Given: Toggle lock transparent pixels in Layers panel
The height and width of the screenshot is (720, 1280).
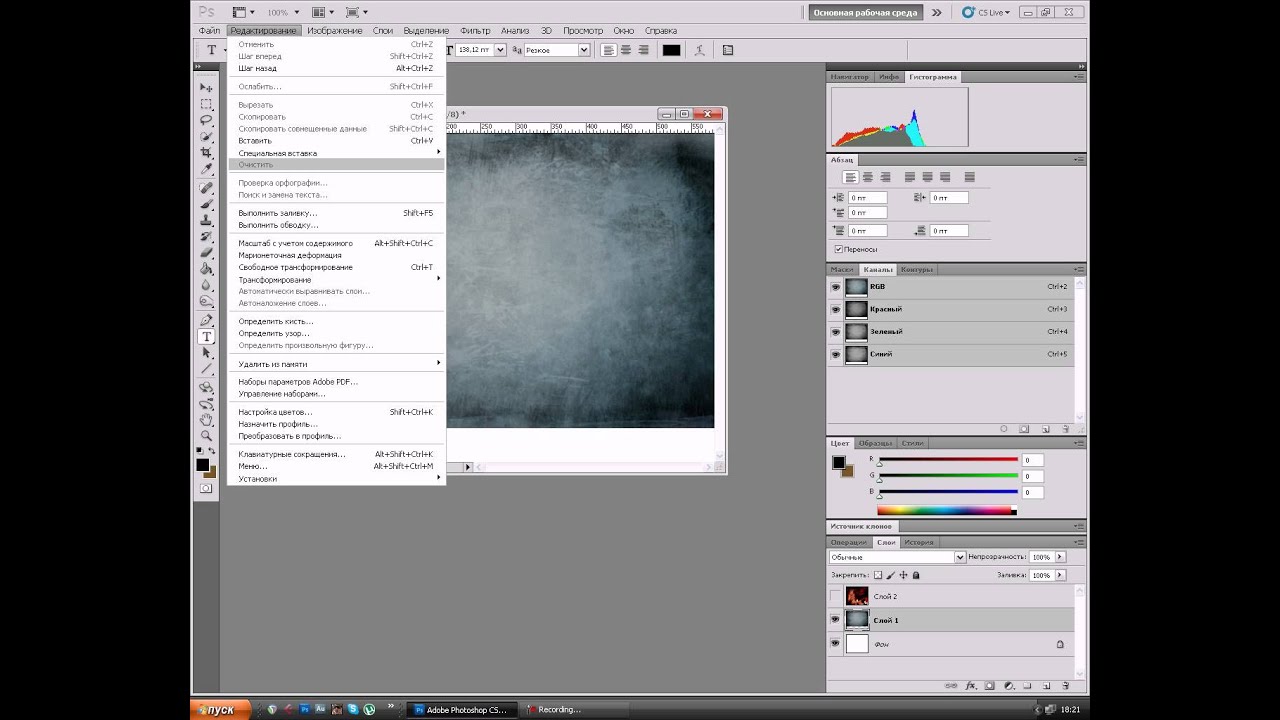Looking at the screenshot, I should [878, 575].
